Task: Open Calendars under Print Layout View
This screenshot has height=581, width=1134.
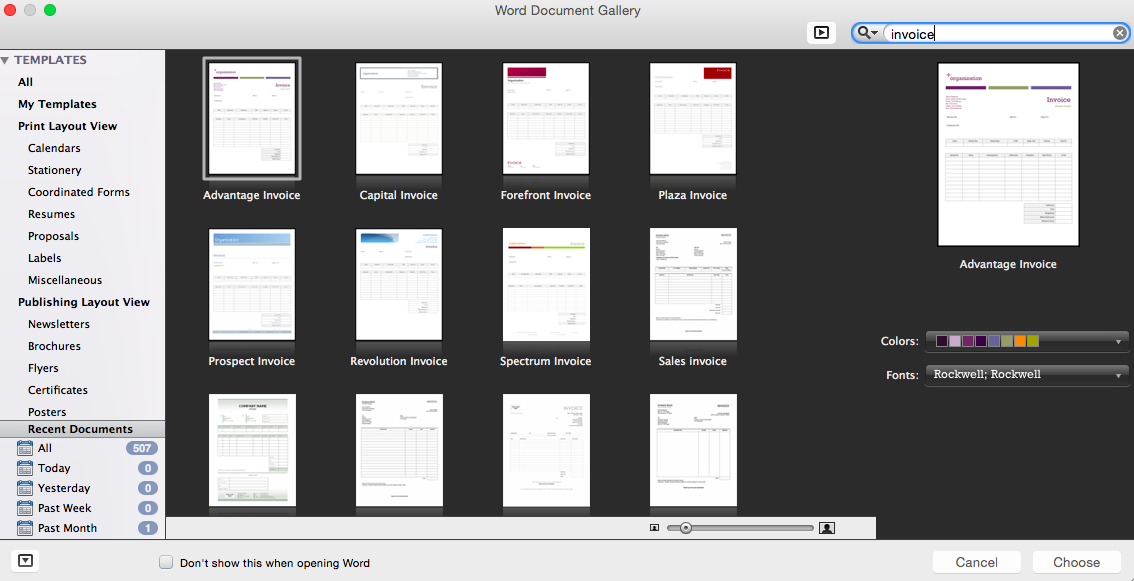Action: coord(54,147)
